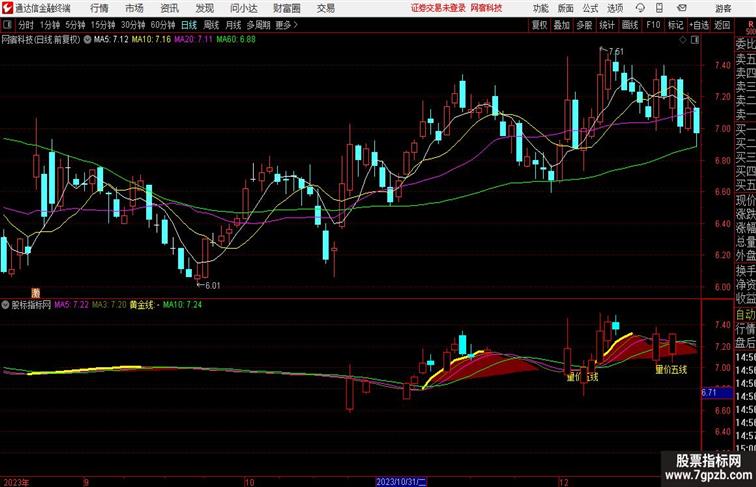Switch to 周线 weekly period tab
Image resolution: width=756 pixels, height=487 pixels.
pyautogui.click(x=211, y=25)
